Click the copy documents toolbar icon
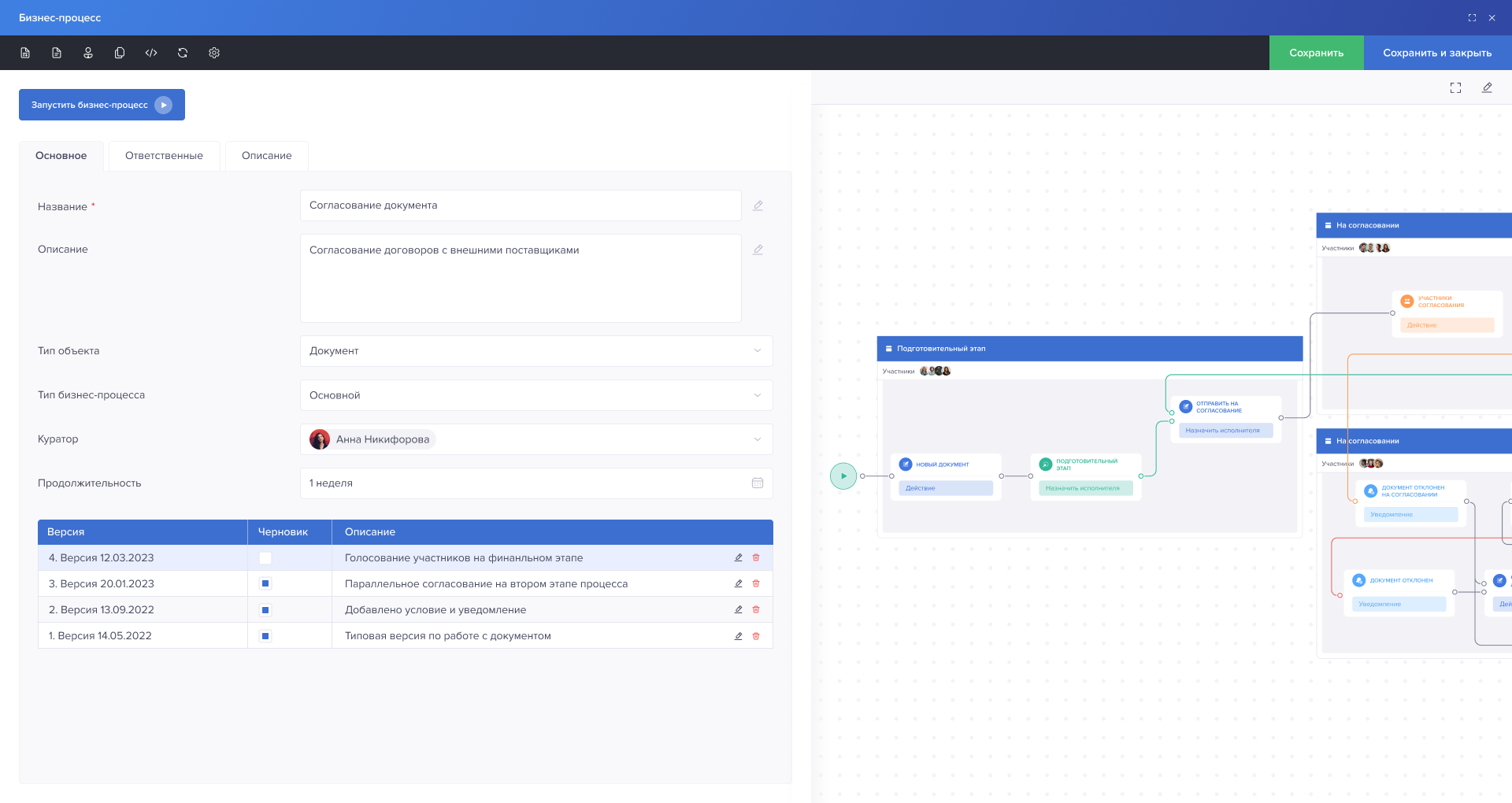The image size is (1512, 803). [120, 53]
